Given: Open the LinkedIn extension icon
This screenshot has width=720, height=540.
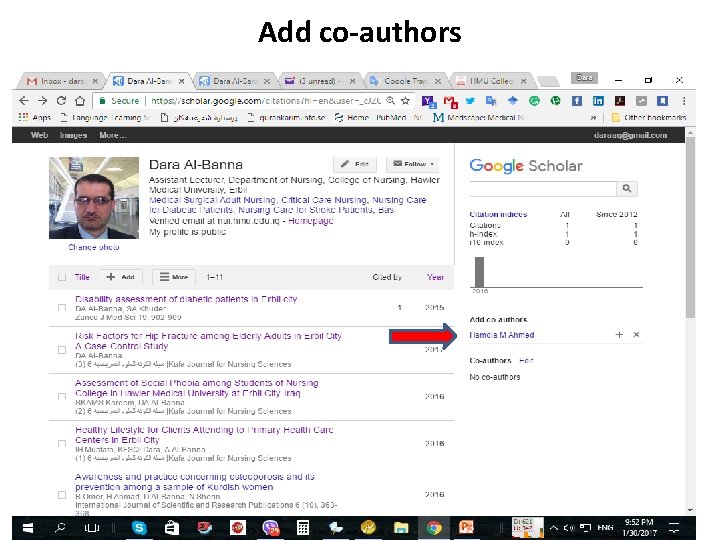Looking at the screenshot, I should pos(598,101).
